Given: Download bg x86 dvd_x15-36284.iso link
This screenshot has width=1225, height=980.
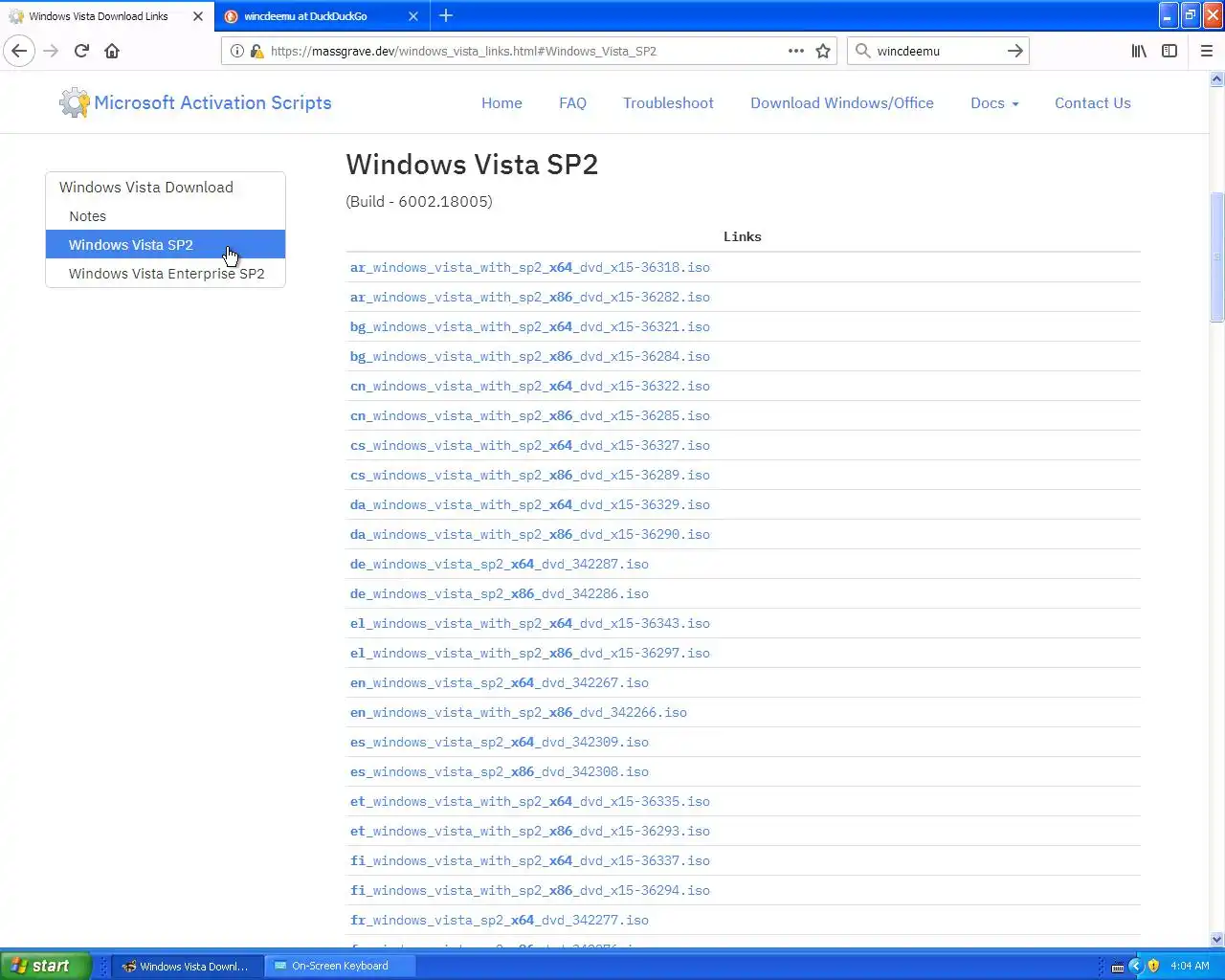Looking at the screenshot, I should click(530, 356).
